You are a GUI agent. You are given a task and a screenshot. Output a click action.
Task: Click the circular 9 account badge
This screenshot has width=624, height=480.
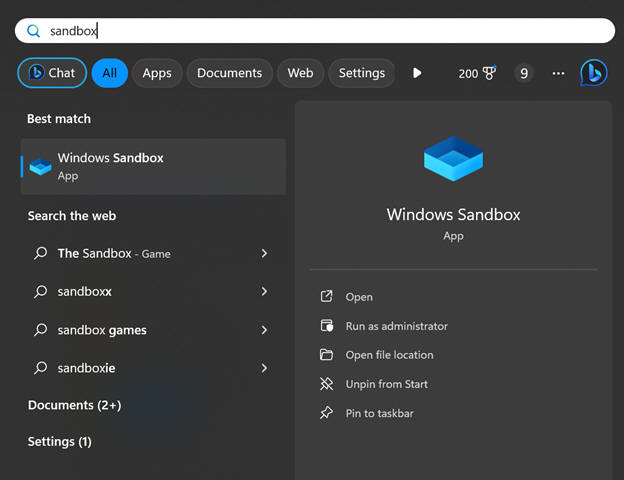[x=524, y=73]
